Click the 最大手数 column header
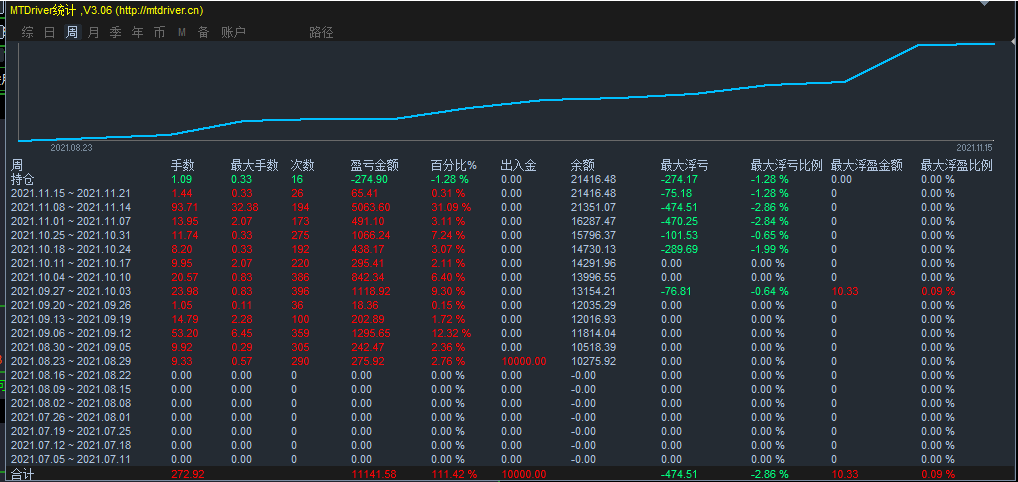Screen dimensions: 1018x482 pyautogui.click(x=254, y=166)
